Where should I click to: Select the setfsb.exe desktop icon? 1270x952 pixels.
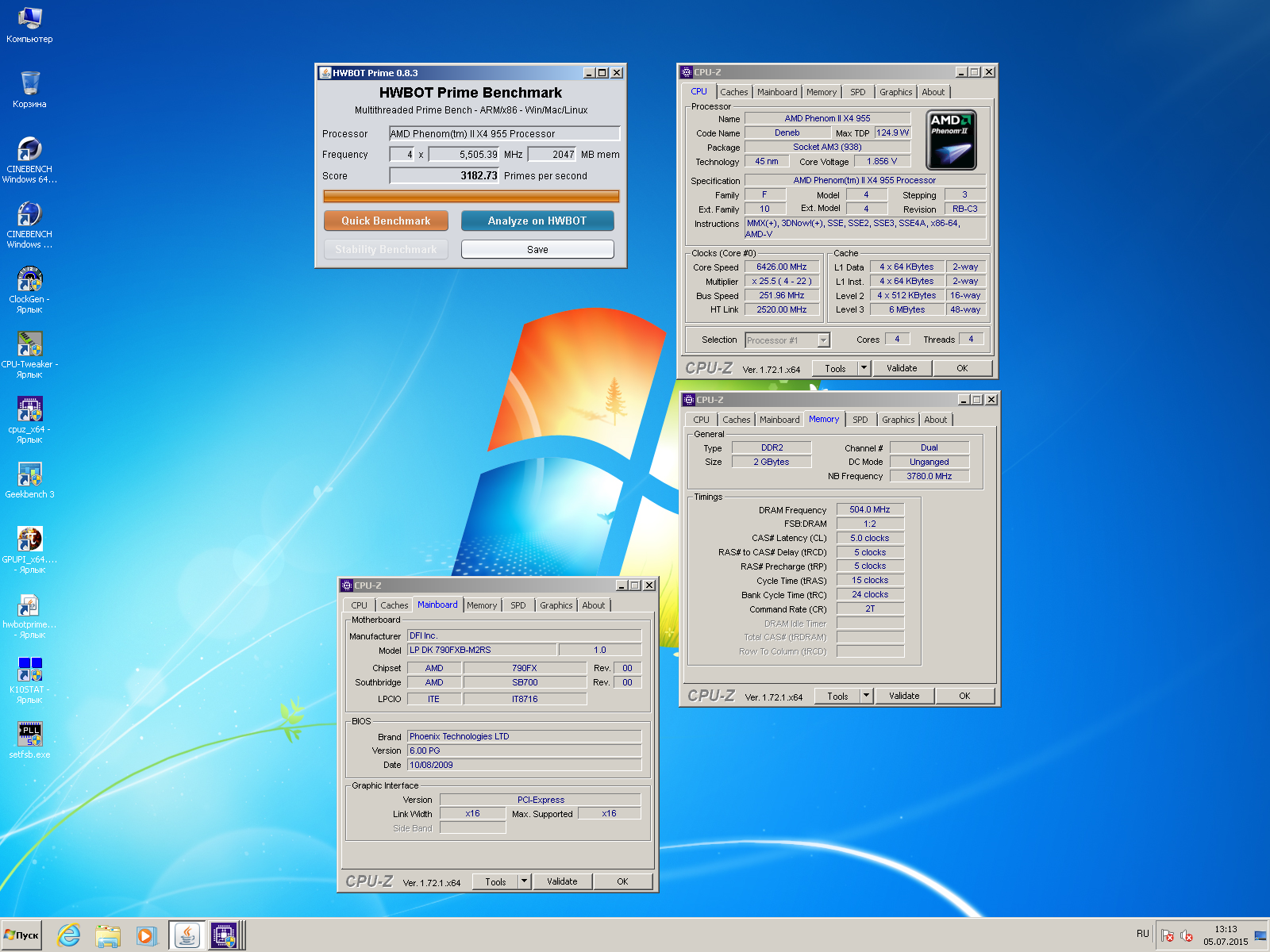tap(29, 739)
